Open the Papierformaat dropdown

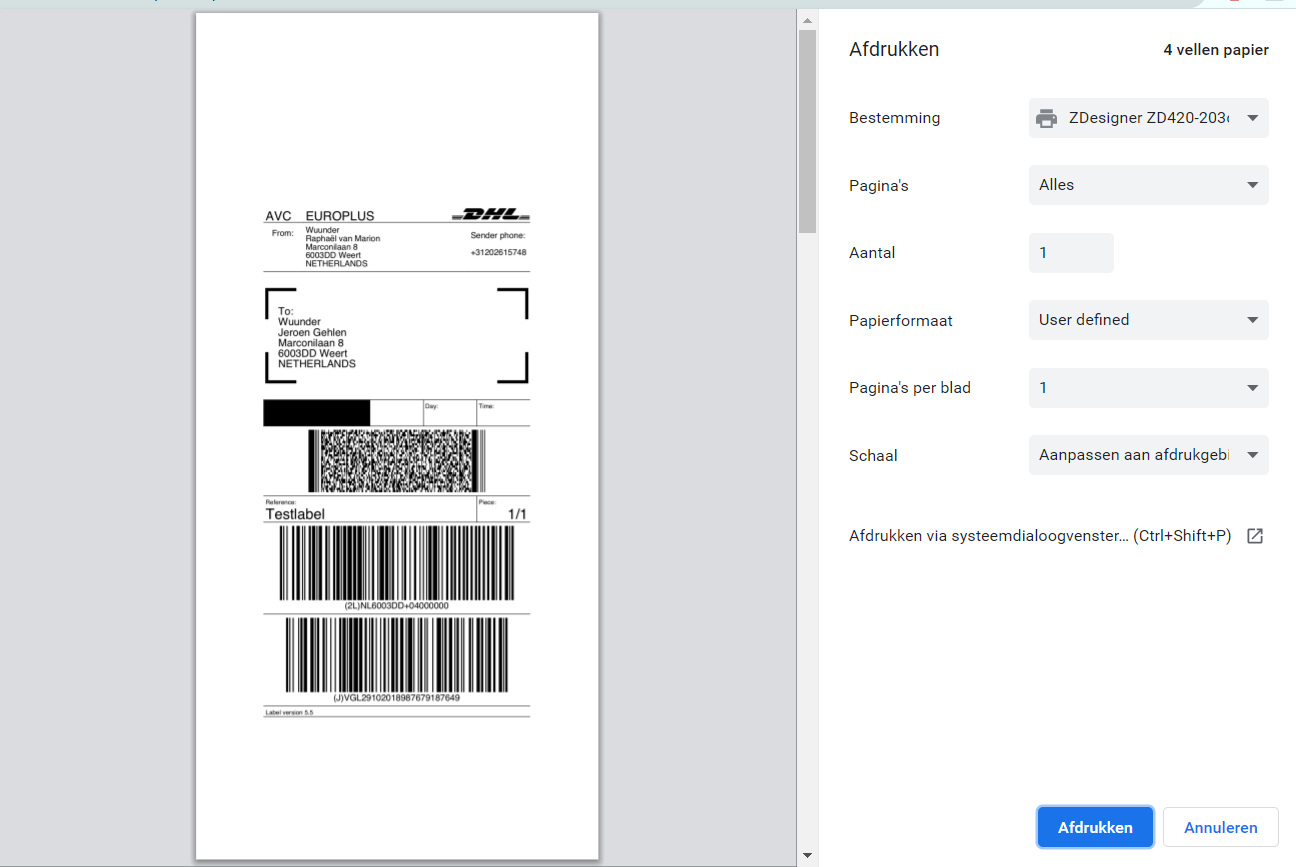[x=1148, y=319]
